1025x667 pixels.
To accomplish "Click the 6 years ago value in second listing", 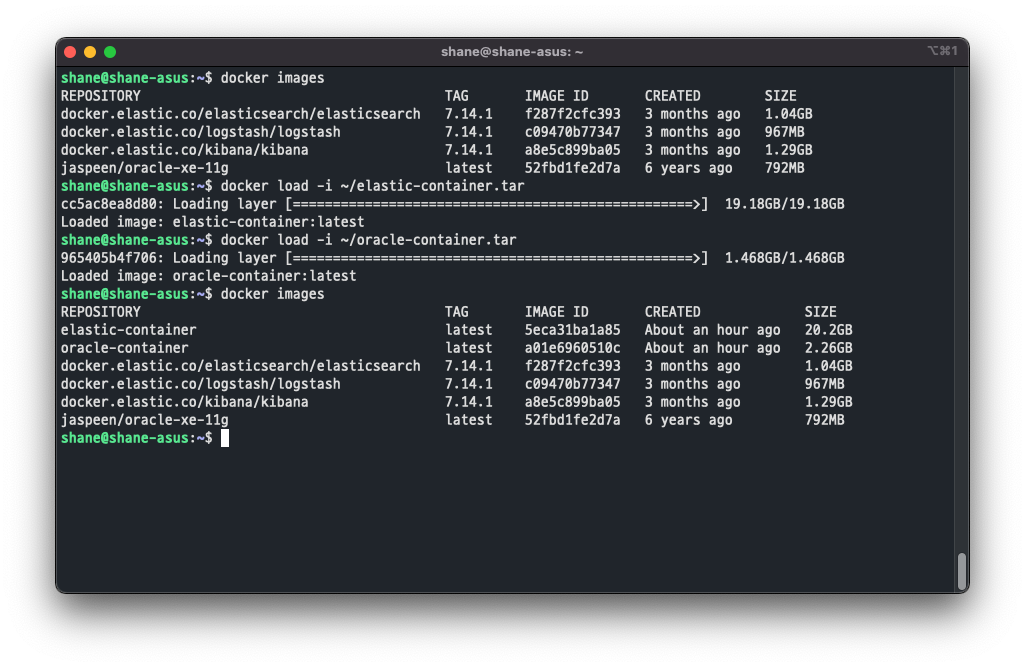I will 688,420.
